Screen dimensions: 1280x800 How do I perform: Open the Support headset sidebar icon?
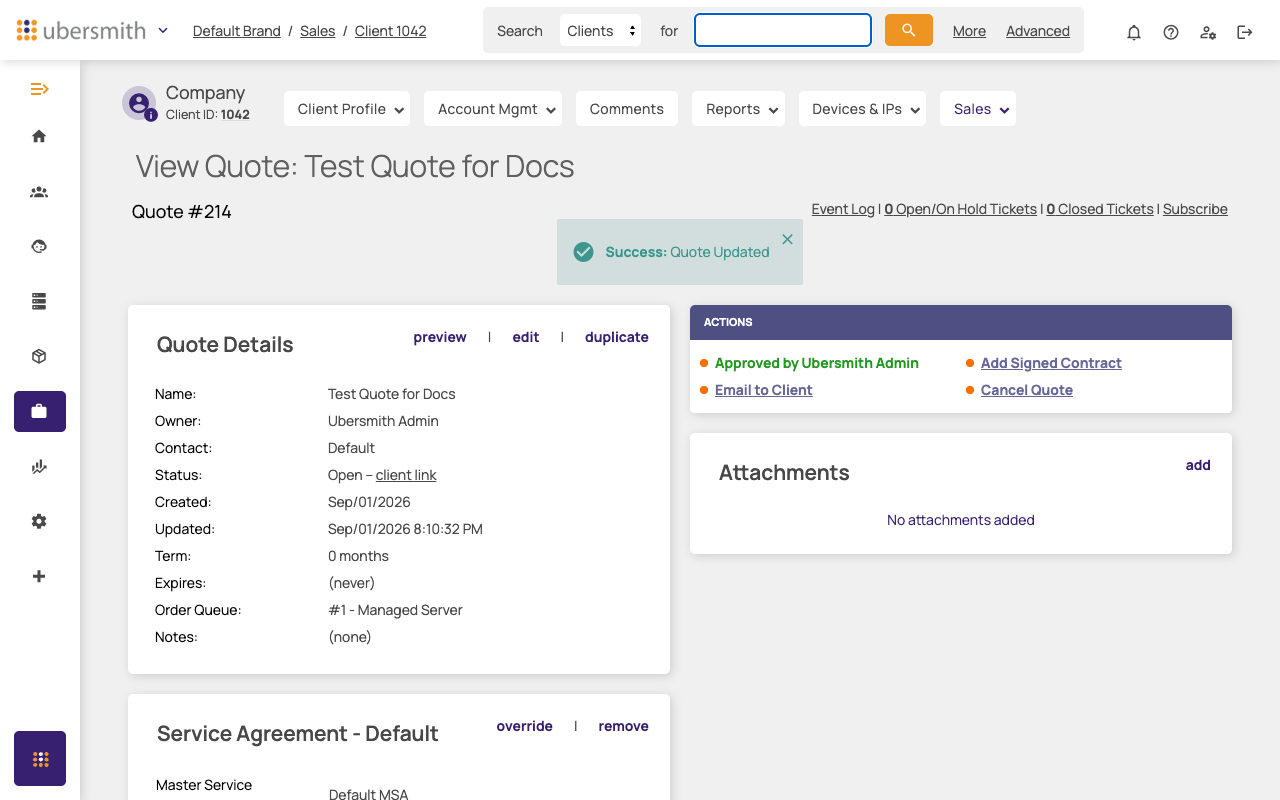click(x=39, y=246)
